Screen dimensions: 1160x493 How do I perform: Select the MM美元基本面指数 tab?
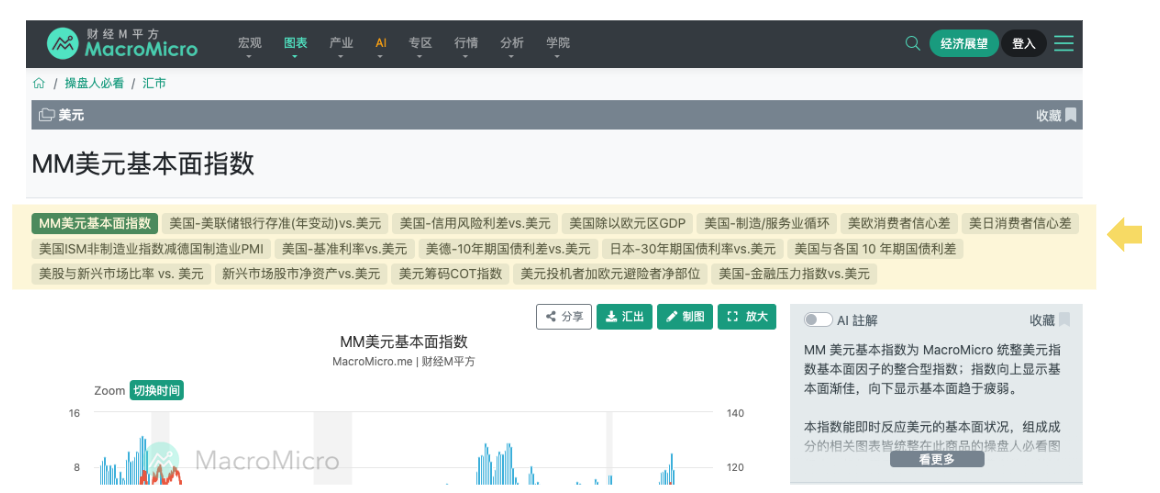(95, 223)
